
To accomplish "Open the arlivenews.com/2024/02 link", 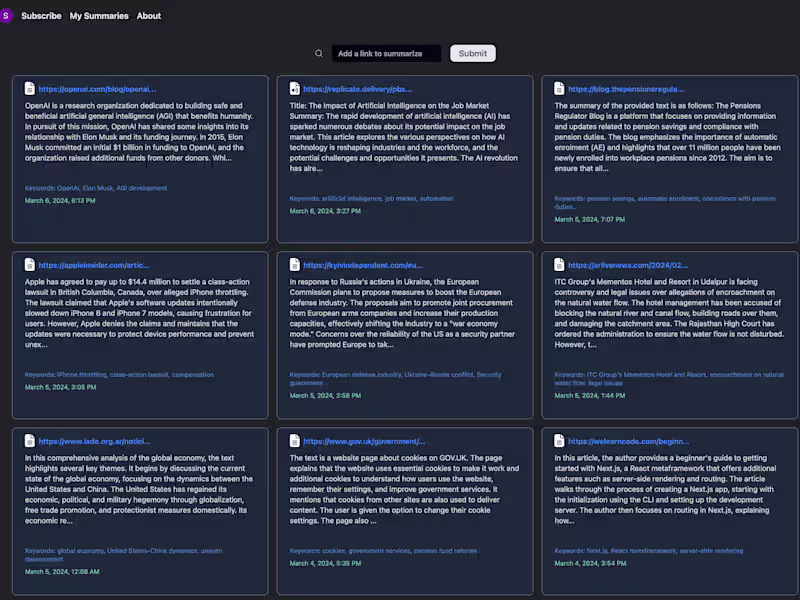I will click(x=628, y=265).
